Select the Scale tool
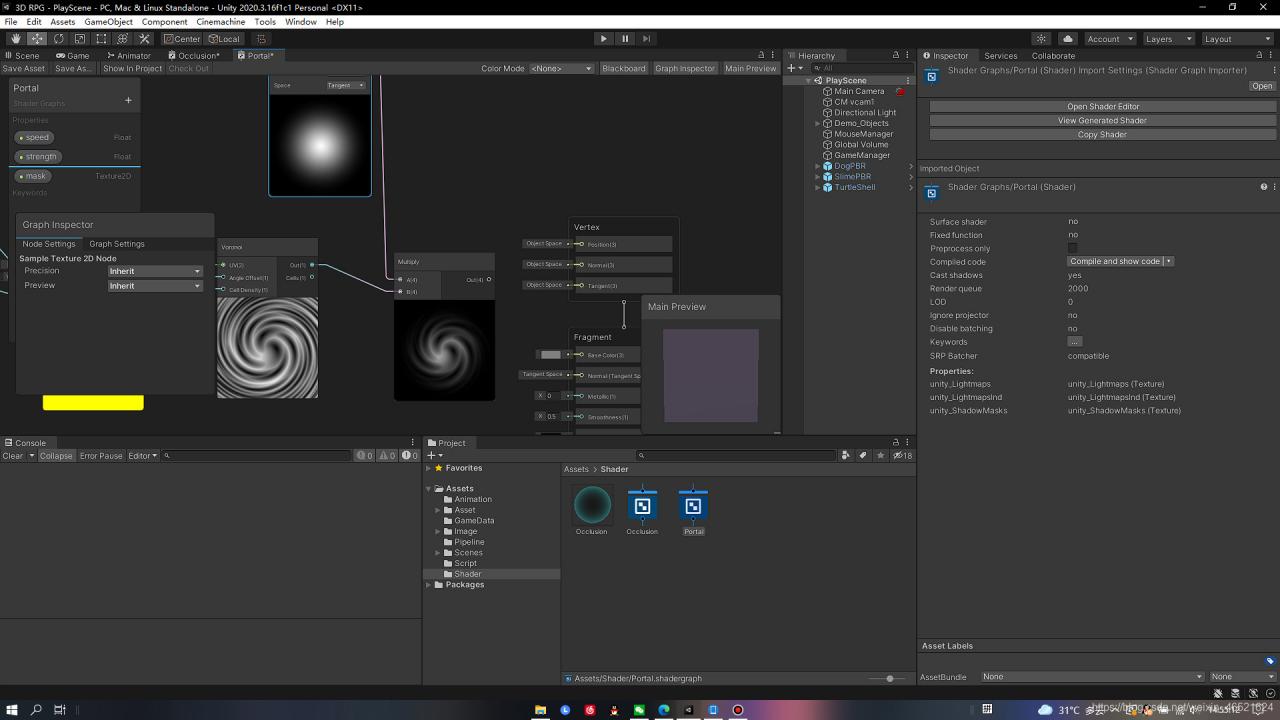 point(80,39)
